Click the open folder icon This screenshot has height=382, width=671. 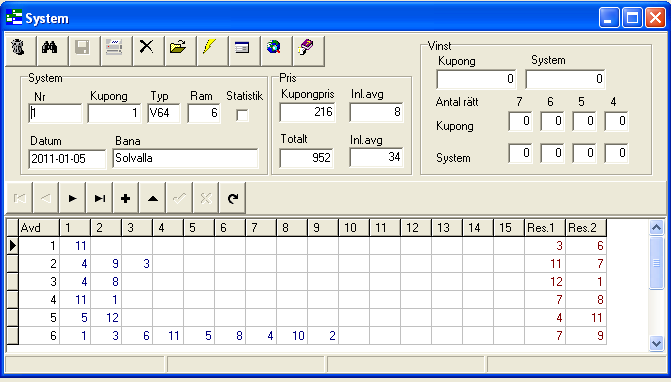pyautogui.click(x=180, y=50)
